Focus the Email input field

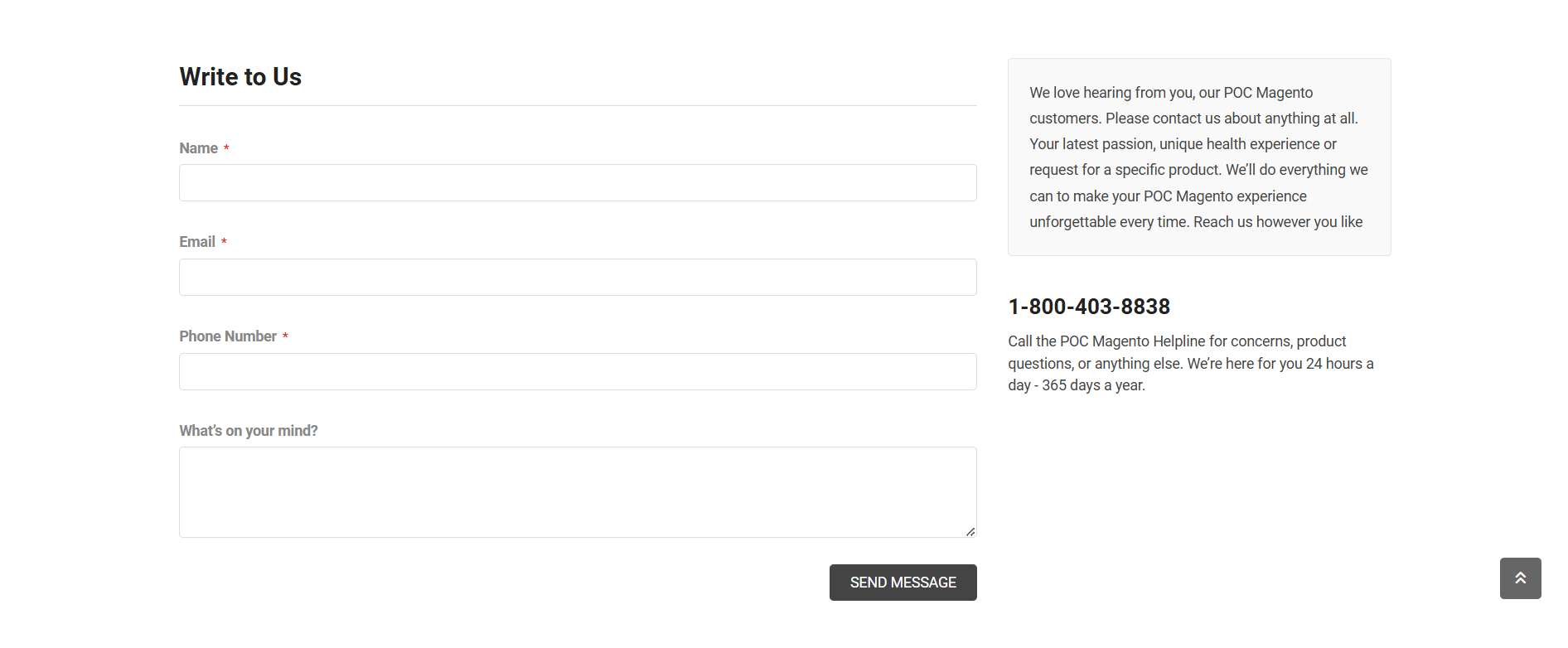578,278
